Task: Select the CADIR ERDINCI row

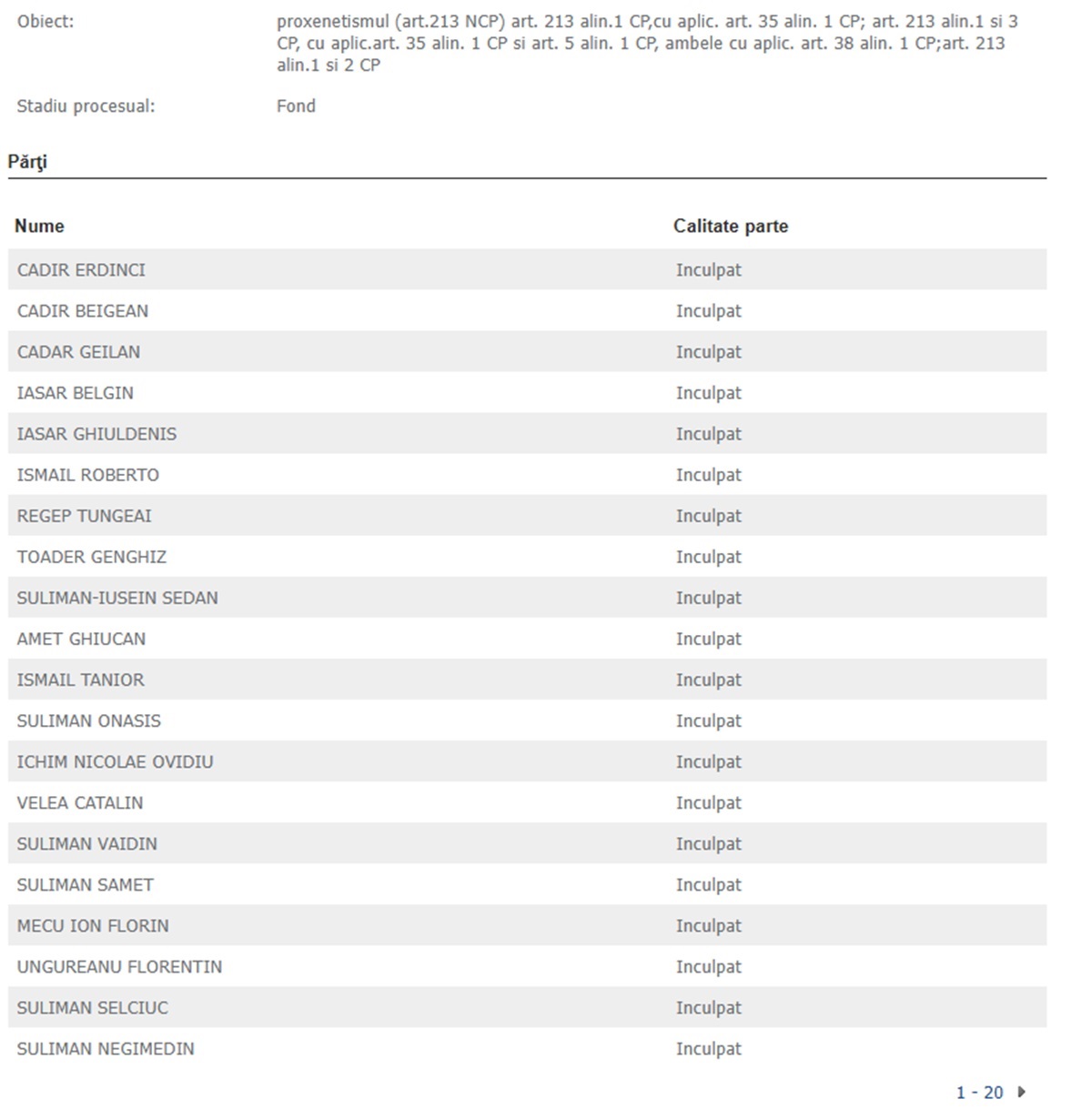Action: [527, 269]
